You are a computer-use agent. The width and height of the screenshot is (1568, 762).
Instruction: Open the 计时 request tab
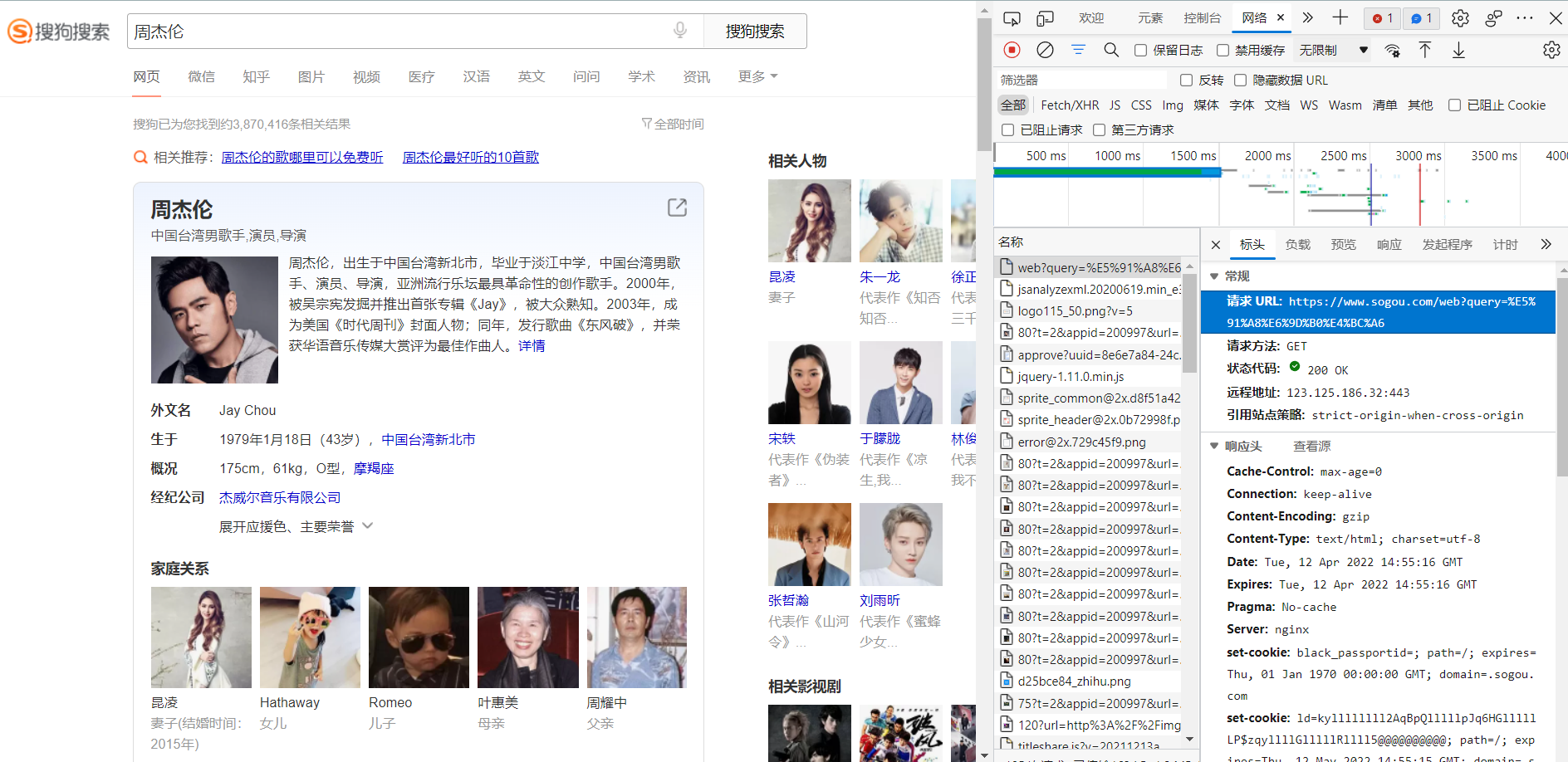click(1505, 245)
